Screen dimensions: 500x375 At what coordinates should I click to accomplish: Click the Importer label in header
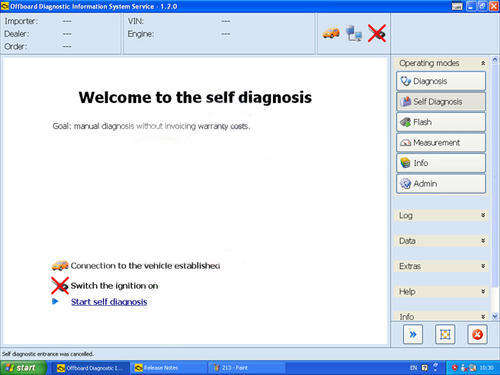tap(21, 21)
